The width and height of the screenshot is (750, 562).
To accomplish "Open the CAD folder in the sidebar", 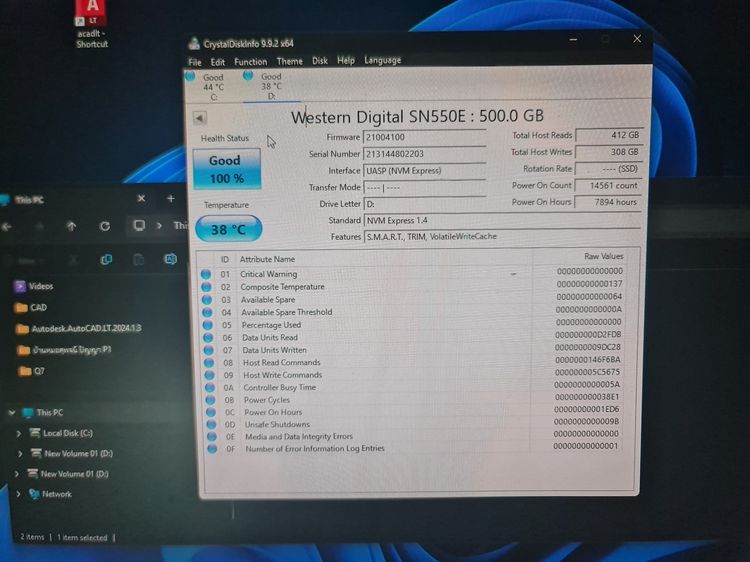I will [32, 307].
